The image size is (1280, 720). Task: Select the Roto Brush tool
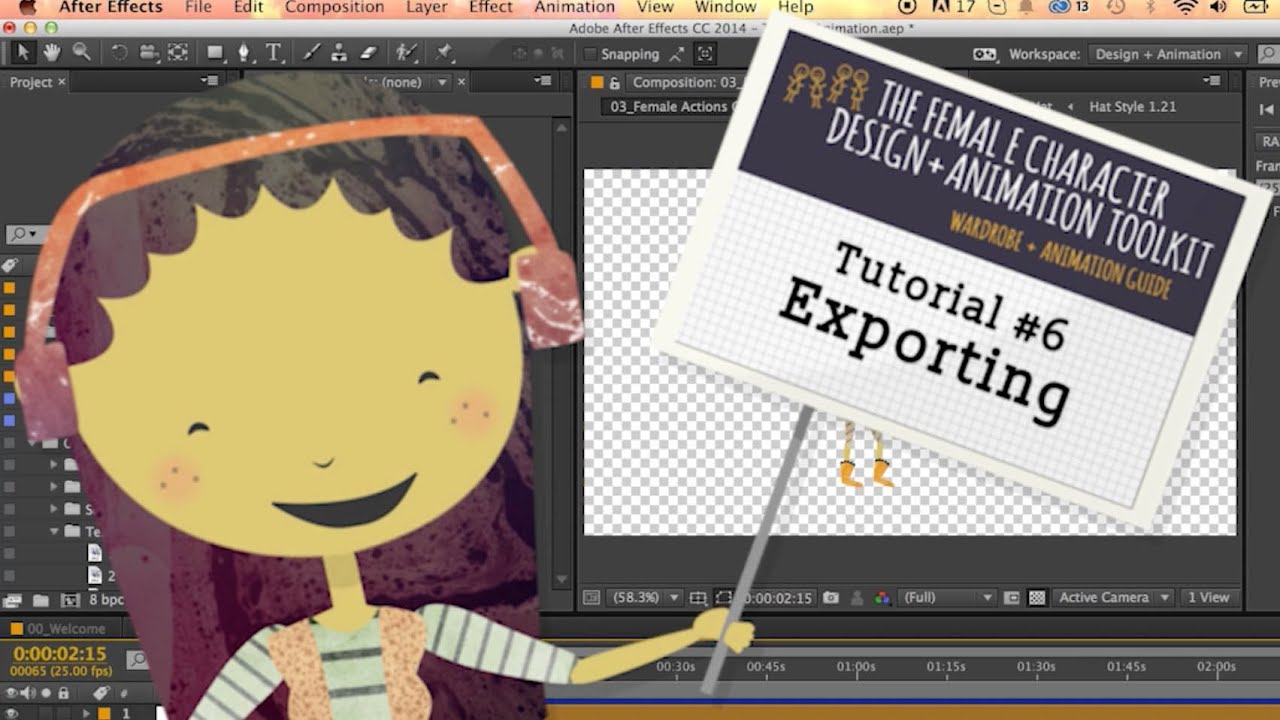(x=405, y=53)
